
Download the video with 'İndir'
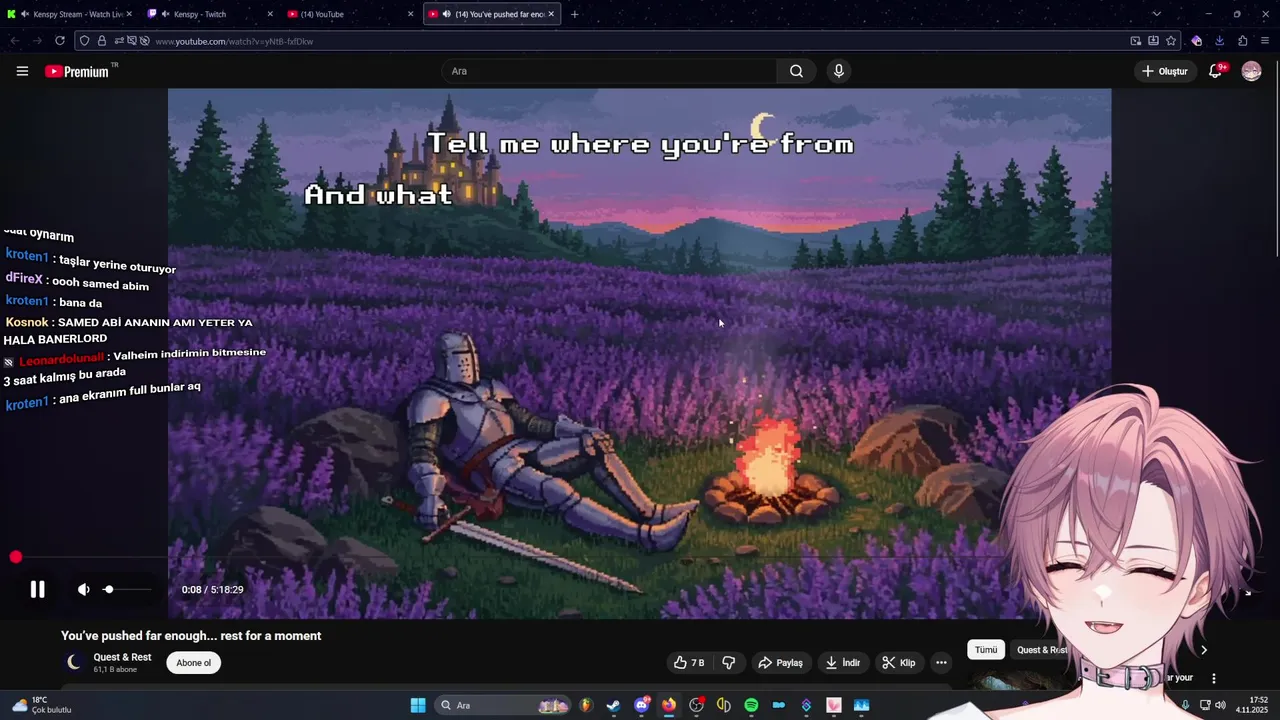pos(842,662)
